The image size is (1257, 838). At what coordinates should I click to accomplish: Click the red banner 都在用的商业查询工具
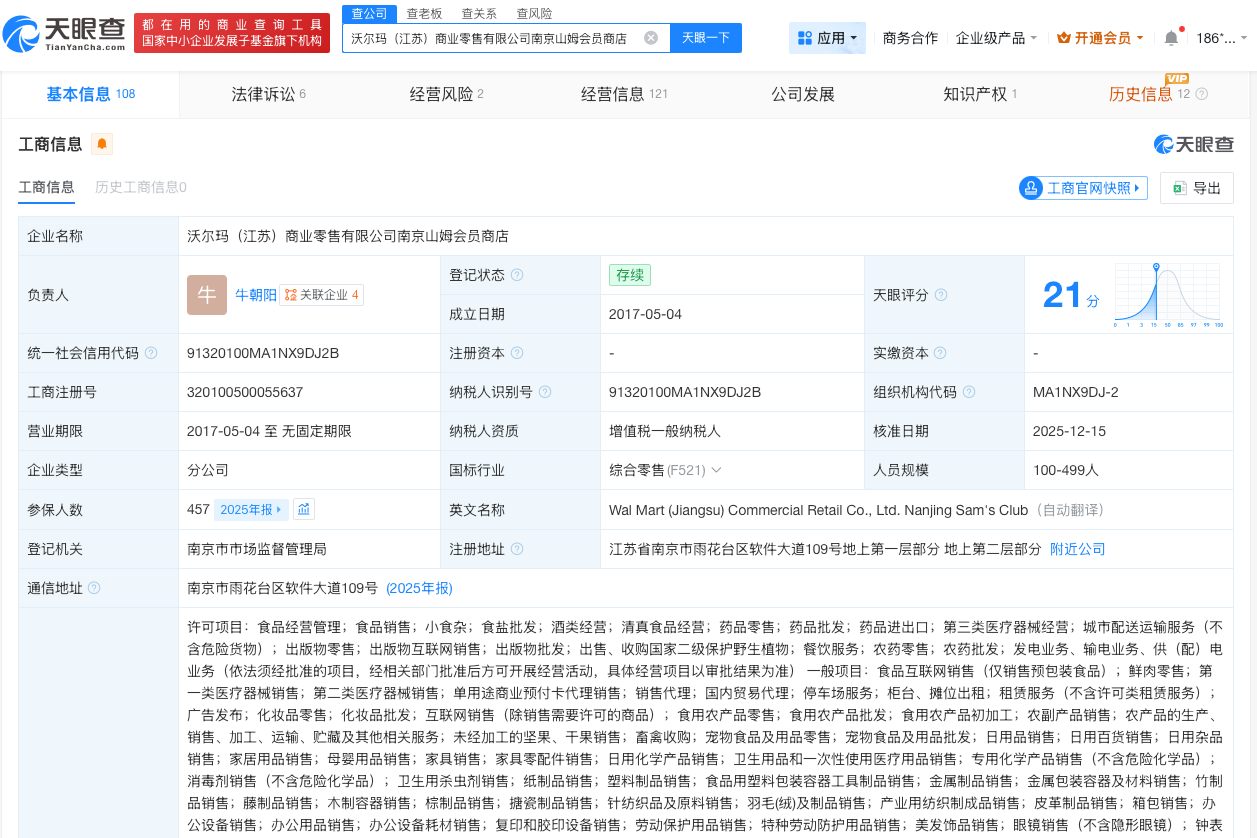point(231,33)
